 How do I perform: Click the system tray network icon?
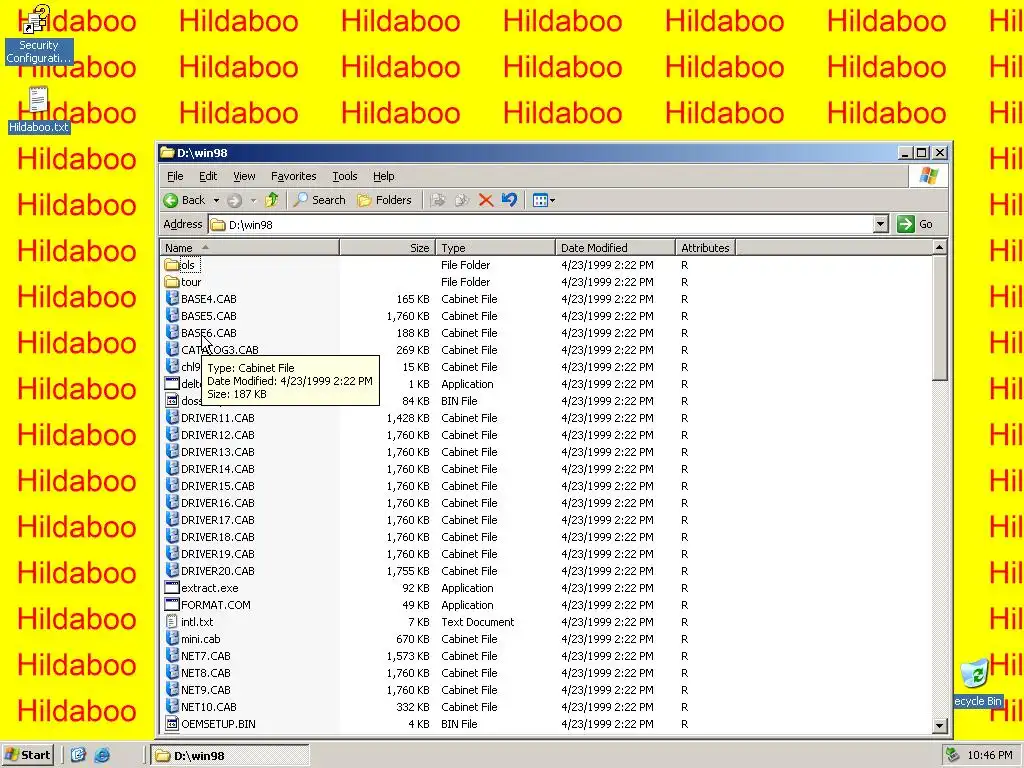click(x=953, y=755)
